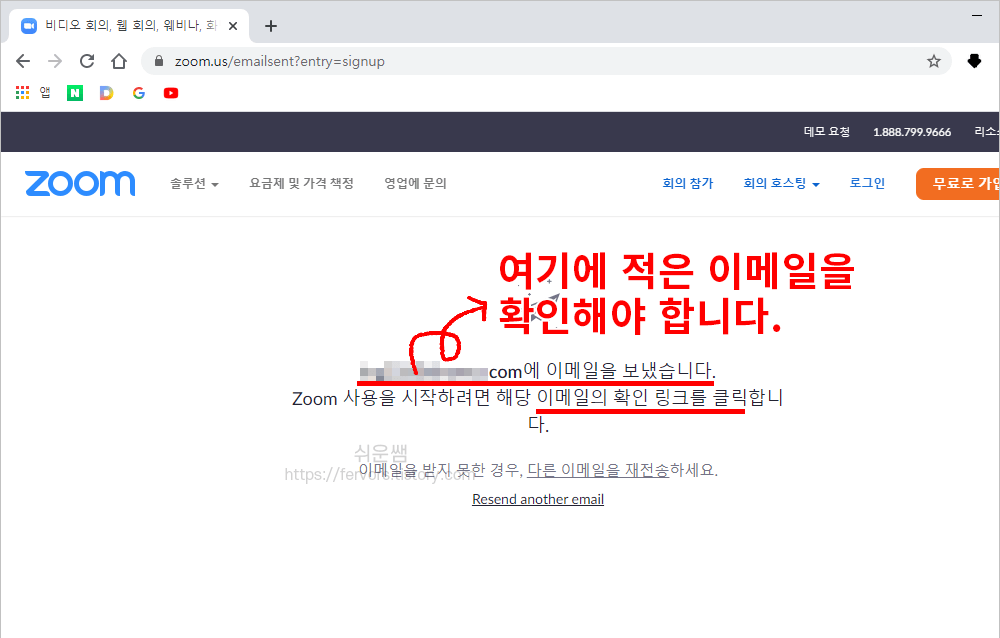This screenshot has height=638, width=1000.
Task: Click the 회의 참가 link
Action: pos(688,184)
